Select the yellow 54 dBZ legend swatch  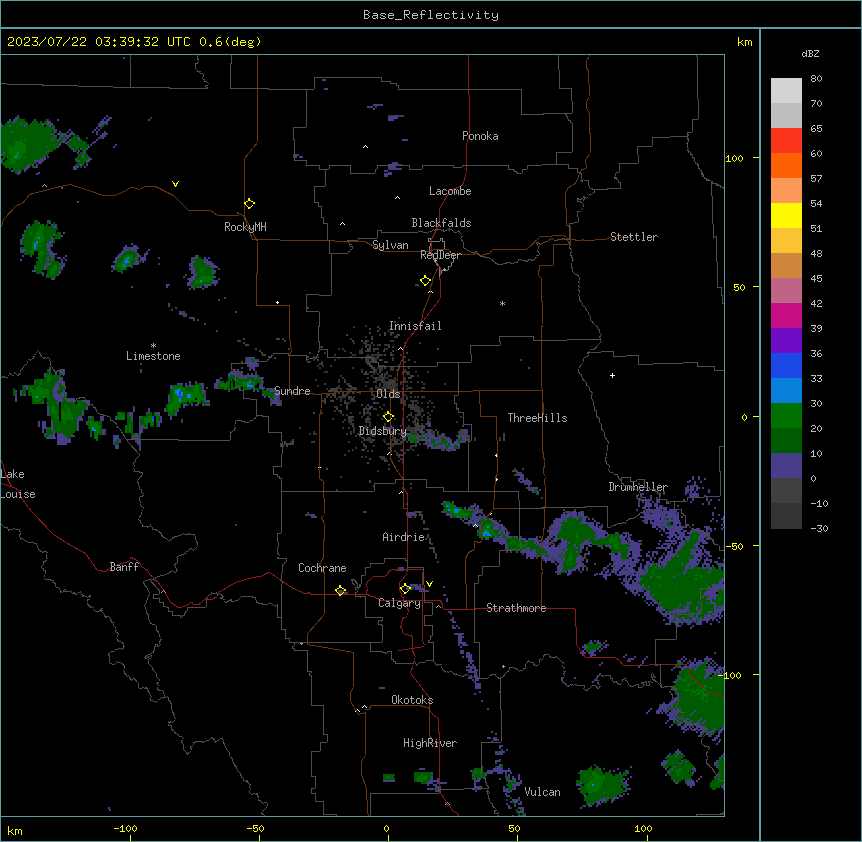(786, 215)
